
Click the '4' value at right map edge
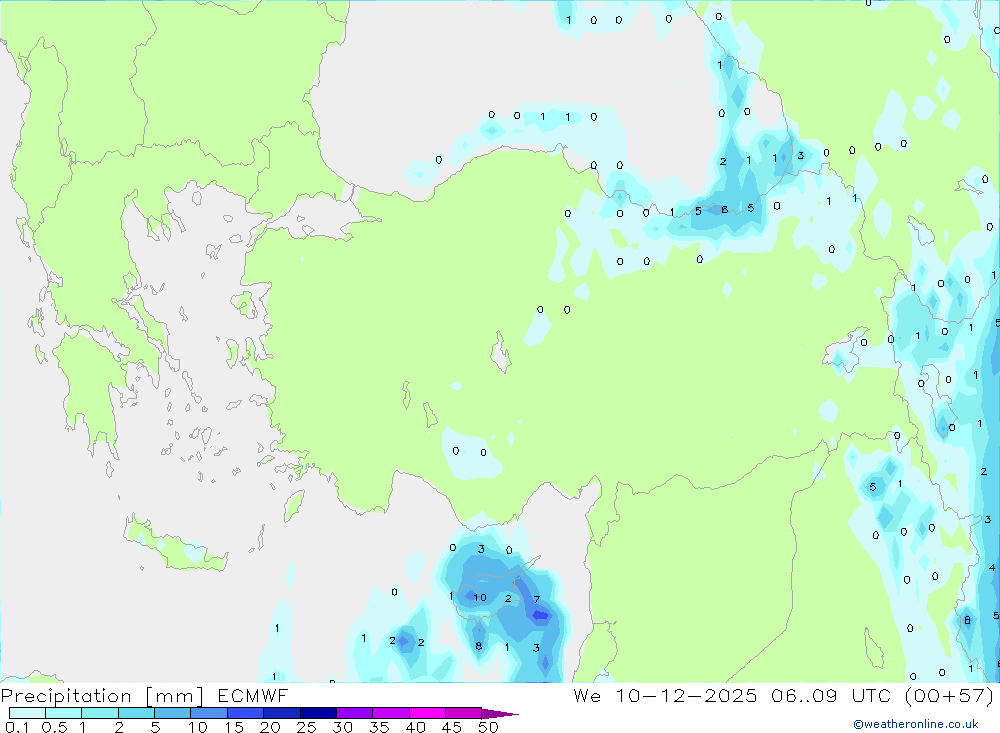(x=992, y=567)
